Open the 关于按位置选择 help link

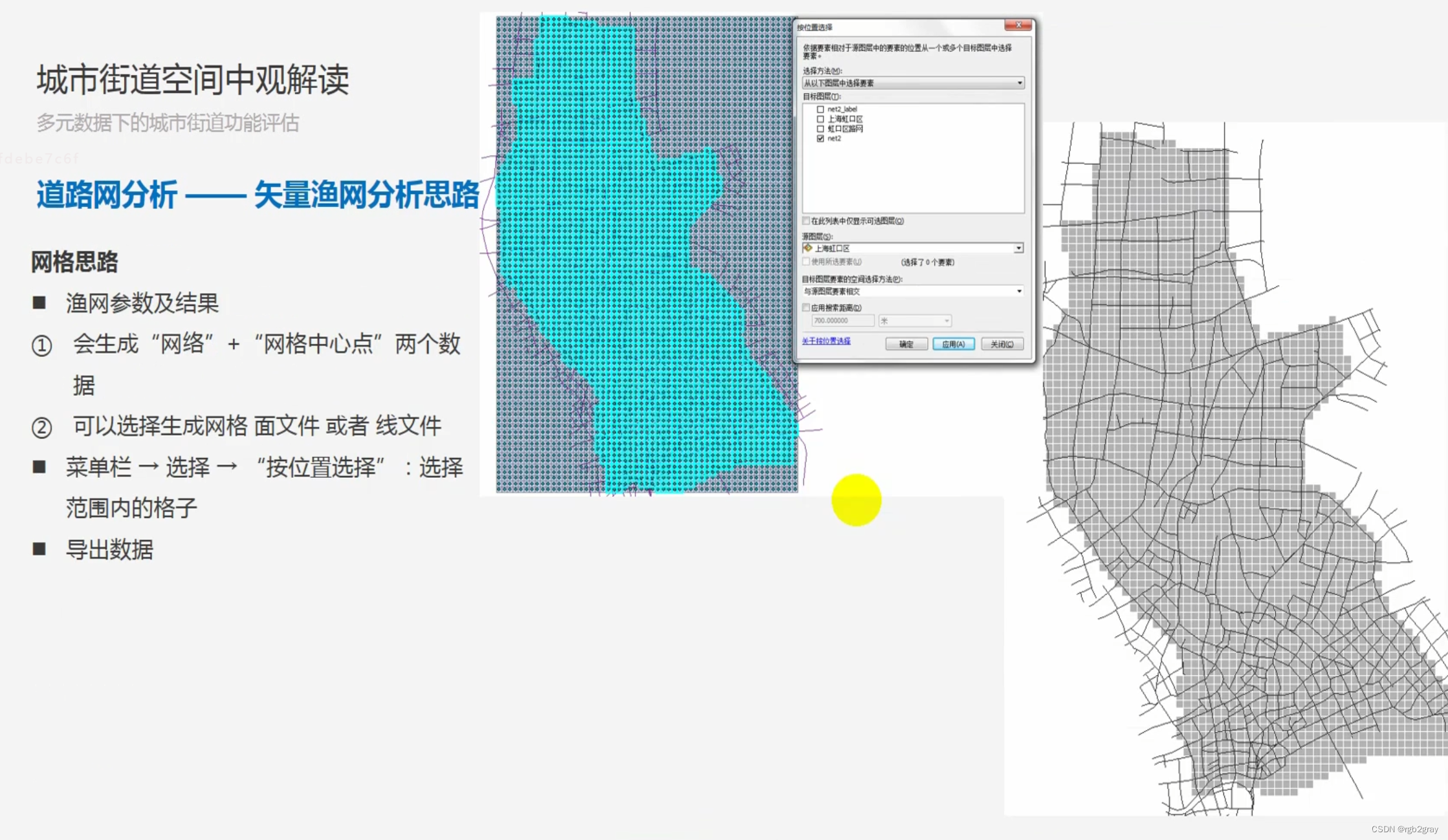point(826,341)
